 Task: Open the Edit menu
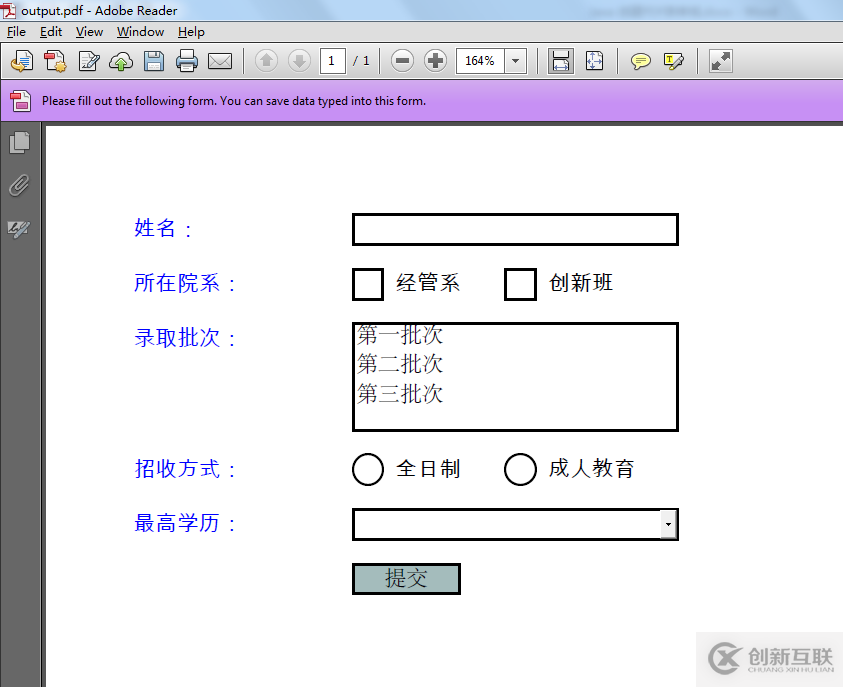point(51,32)
